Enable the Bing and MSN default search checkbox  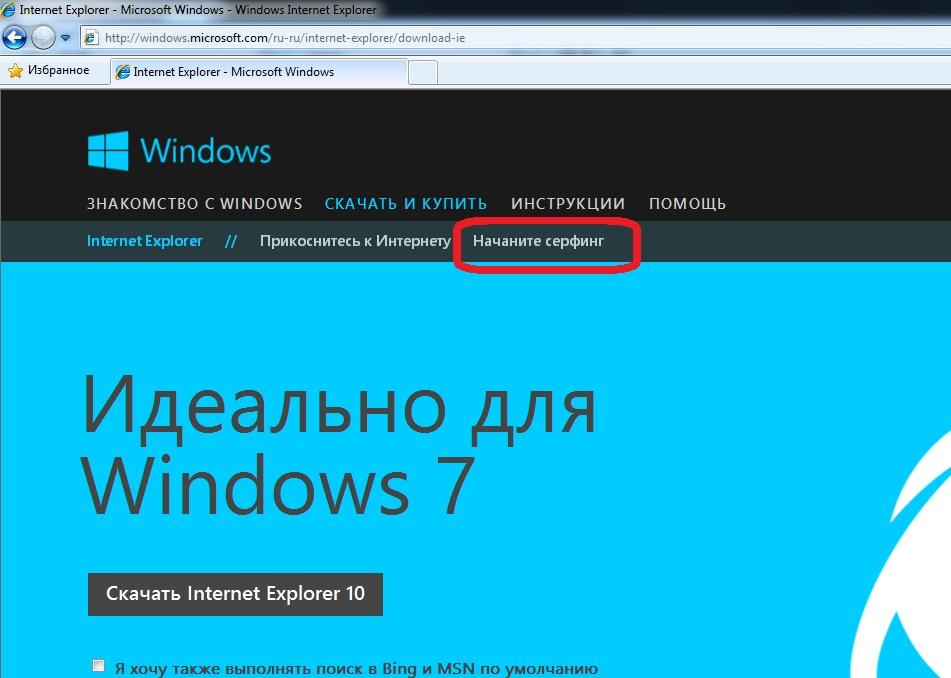[x=98, y=666]
